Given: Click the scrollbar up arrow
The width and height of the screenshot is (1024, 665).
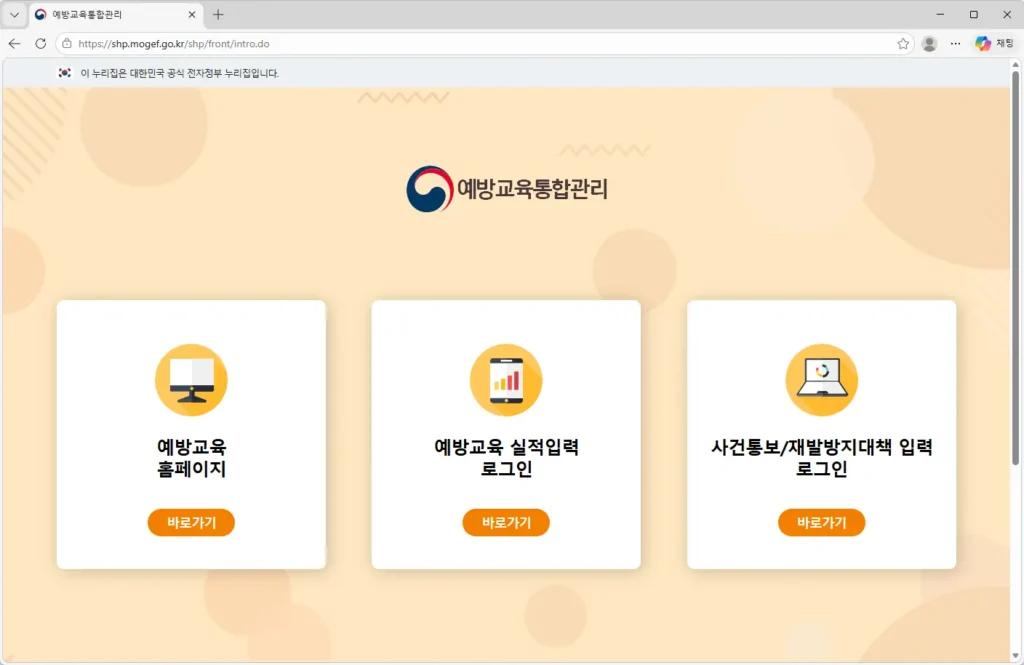Looking at the screenshot, I should pyautogui.click(x=1017, y=62).
